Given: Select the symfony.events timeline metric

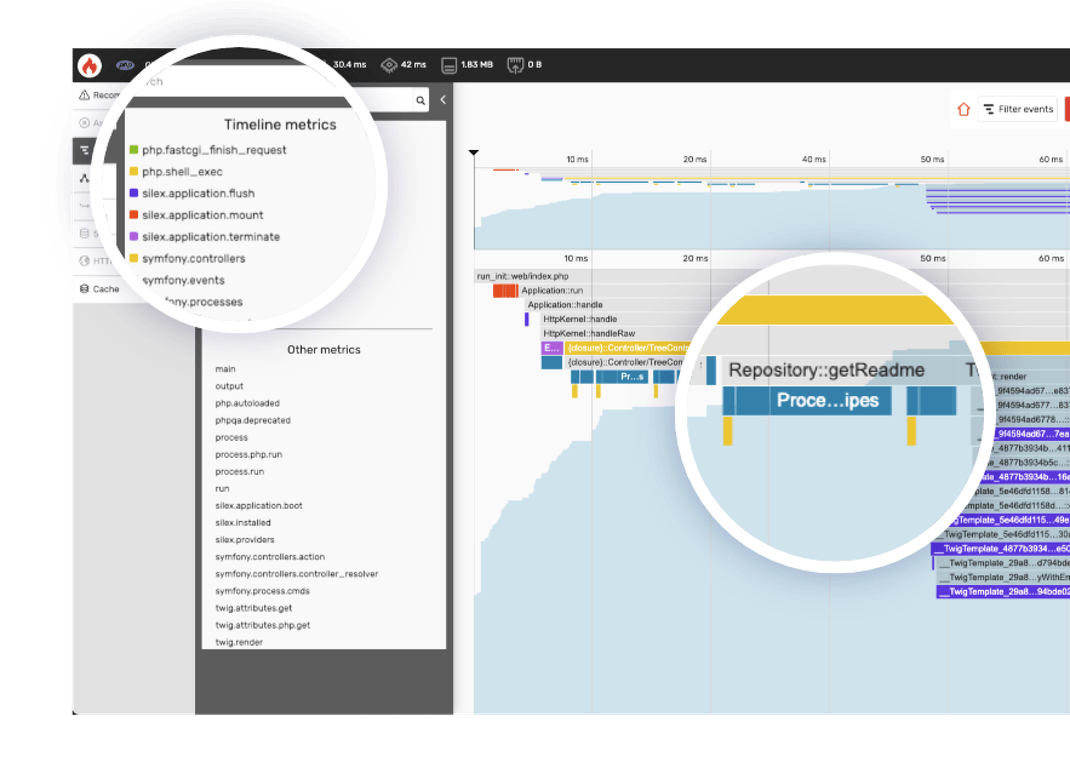Looking at the screenshot, I should click(184, 280).
